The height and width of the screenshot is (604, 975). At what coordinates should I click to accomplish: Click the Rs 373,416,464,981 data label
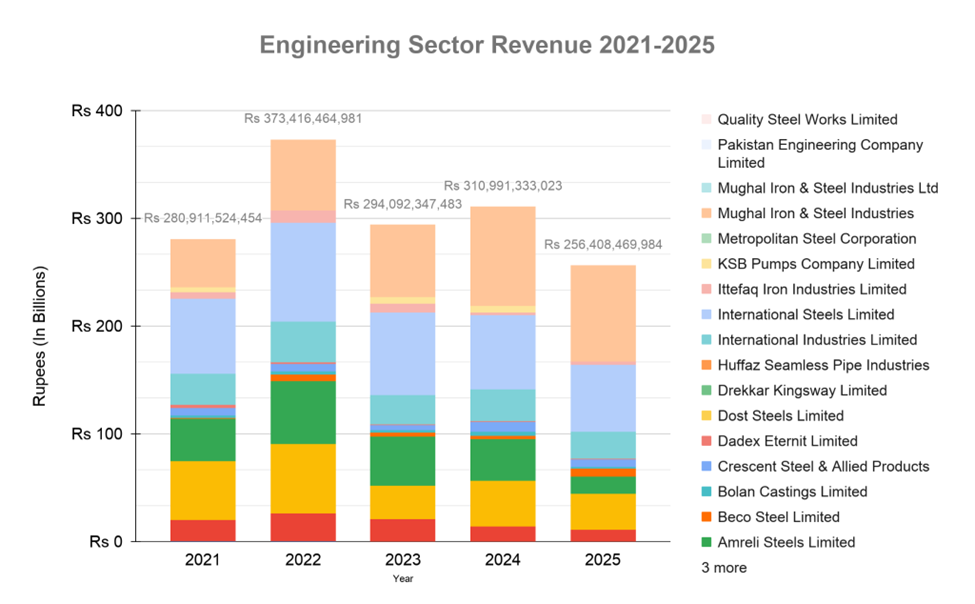pos(303,119)
